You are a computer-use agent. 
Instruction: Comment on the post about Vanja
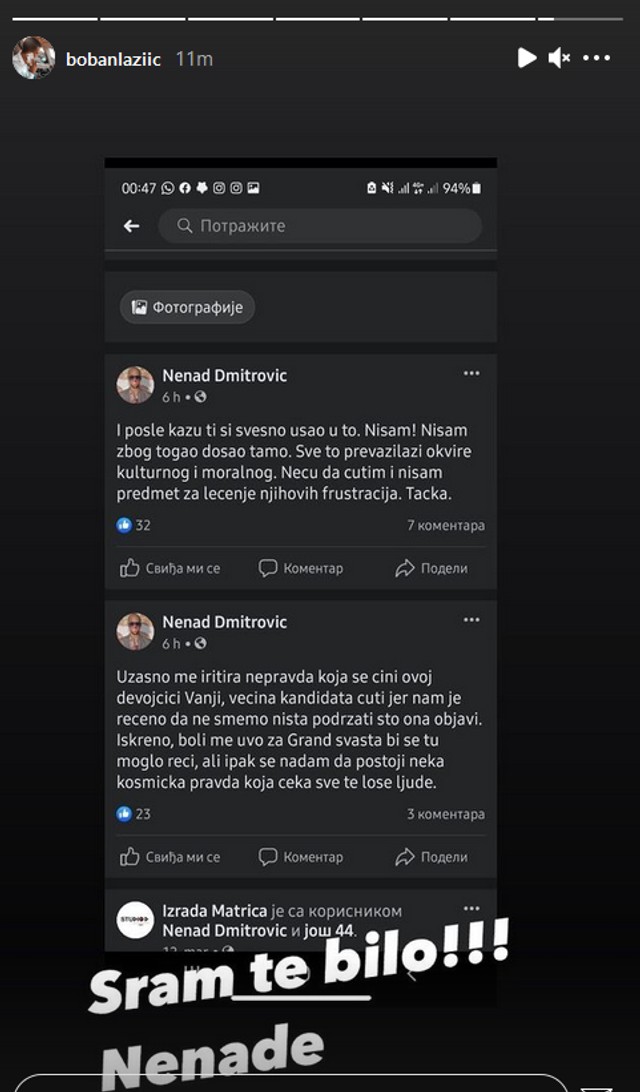click(x=301, y=857)
